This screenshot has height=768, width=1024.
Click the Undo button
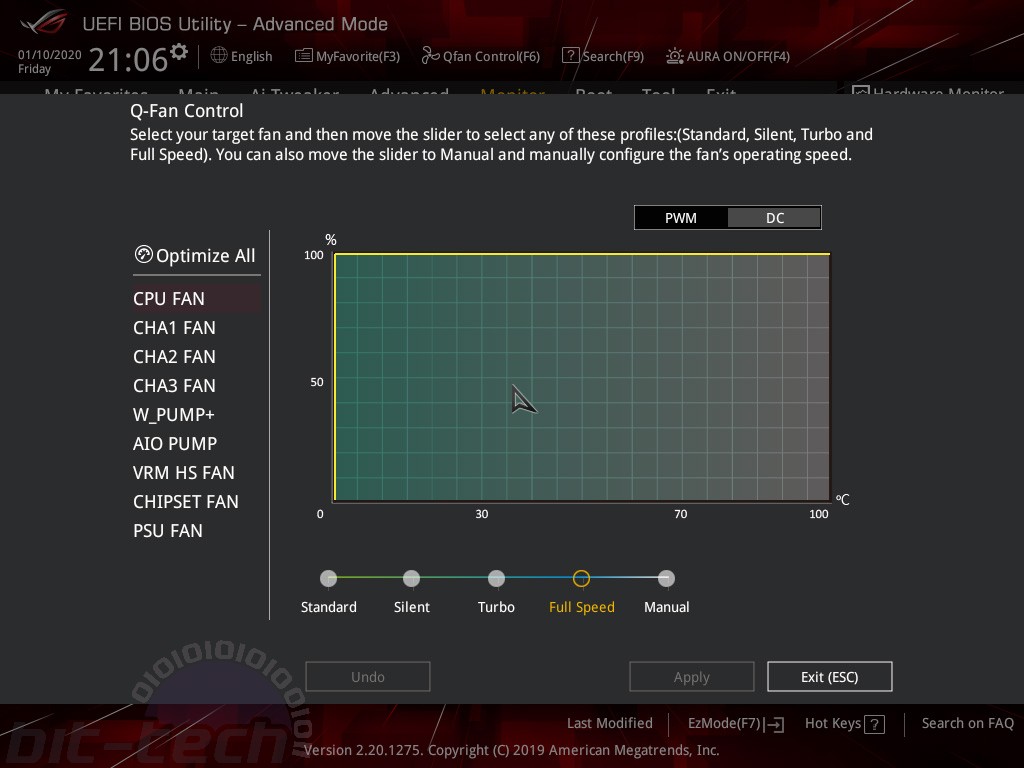click(x=368, y=677)
